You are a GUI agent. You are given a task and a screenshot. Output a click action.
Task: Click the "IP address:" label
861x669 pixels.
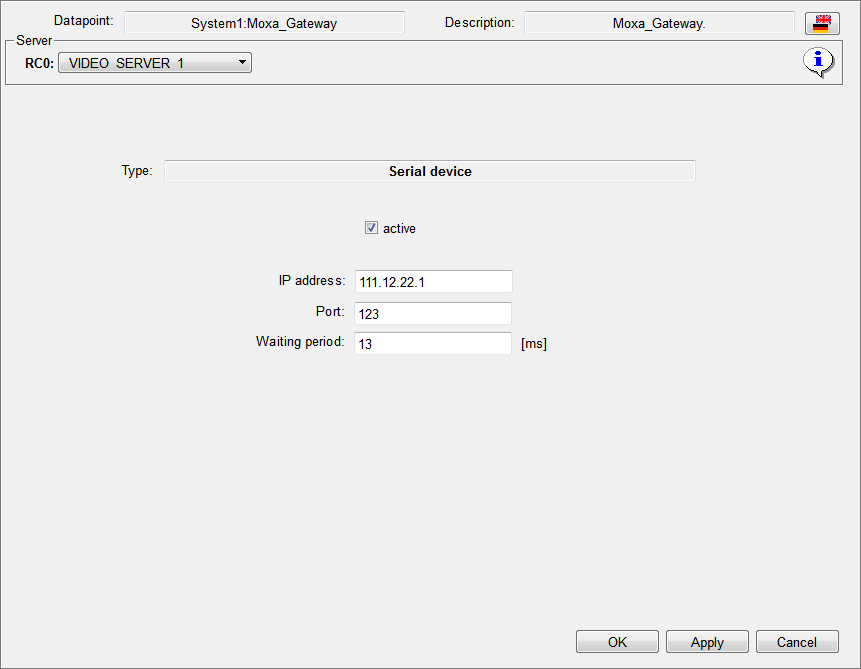tap(311, 281)
